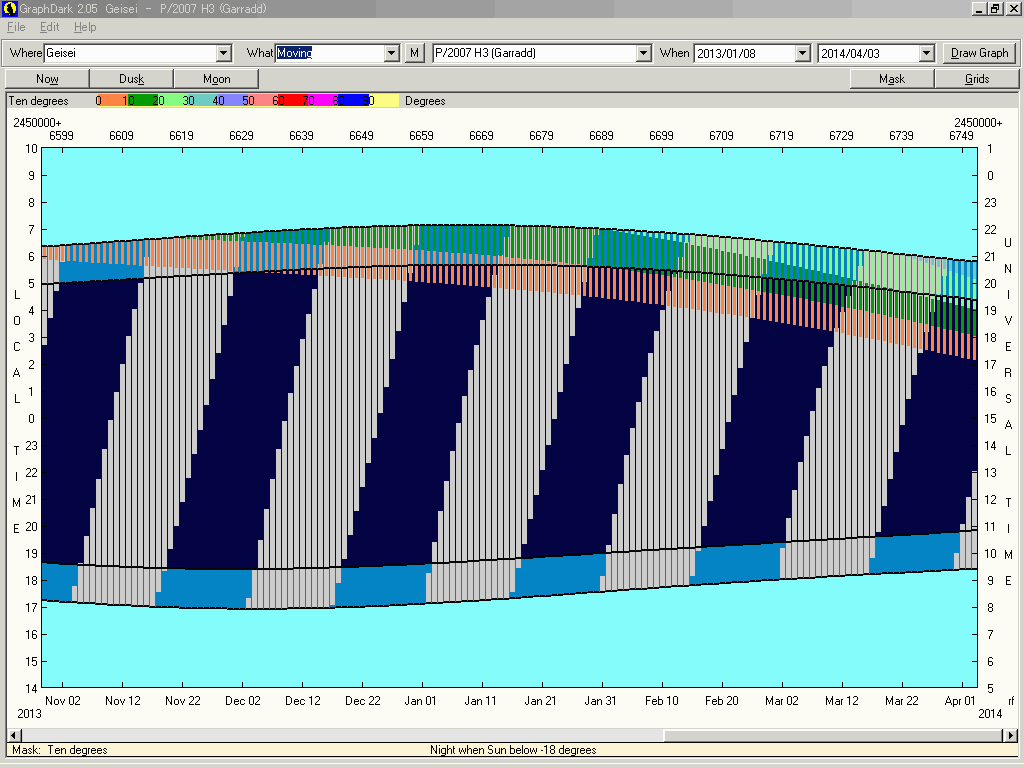The width and height of the screenshot is (1024, 768).
Task: Click the Julian day label "6749"
Action: [x=961, y=136]
